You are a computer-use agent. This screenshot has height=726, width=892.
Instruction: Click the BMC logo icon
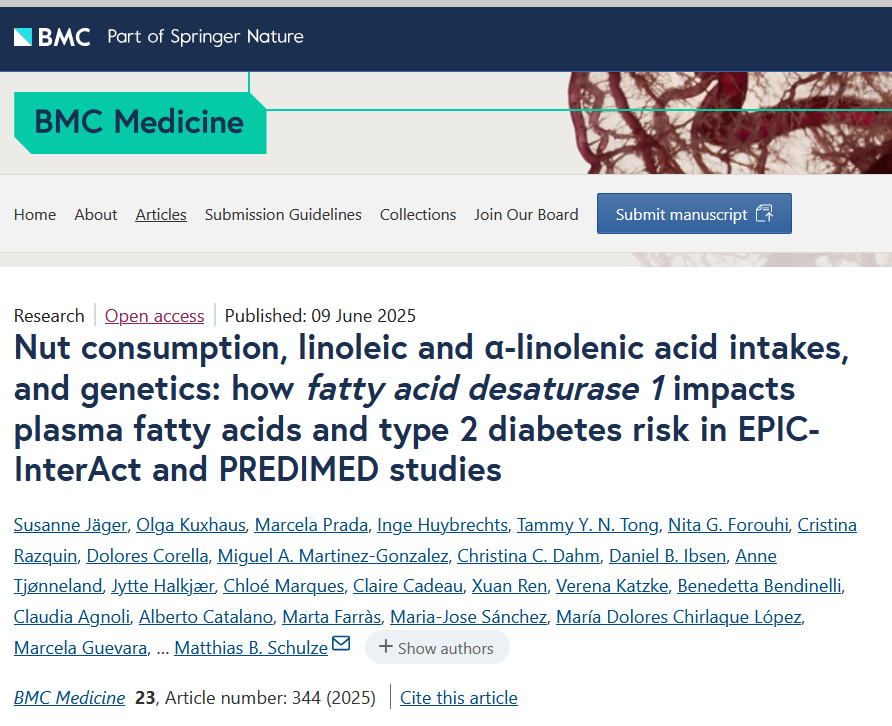tap(23, 37)
